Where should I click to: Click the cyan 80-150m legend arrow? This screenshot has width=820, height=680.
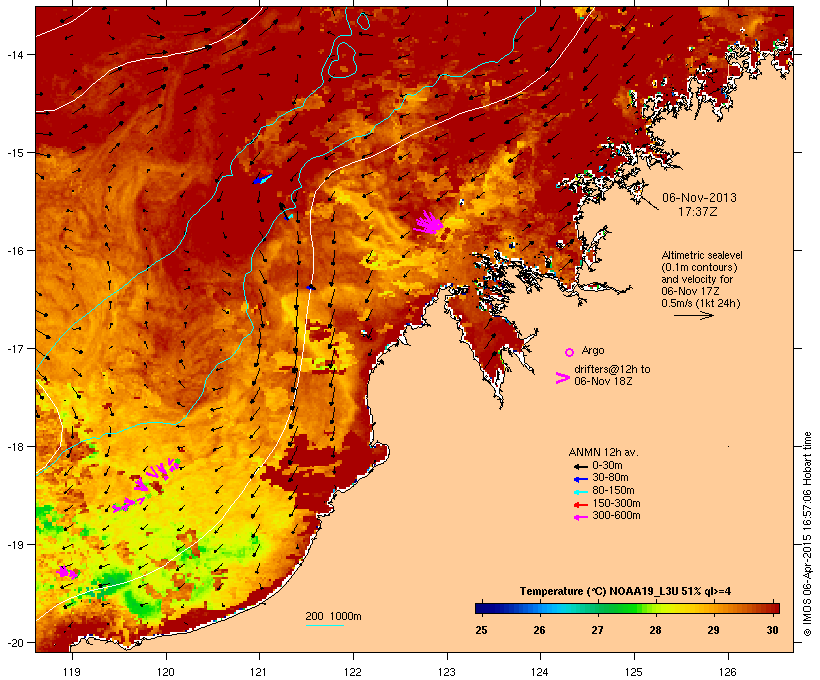(x=581, y=492)
